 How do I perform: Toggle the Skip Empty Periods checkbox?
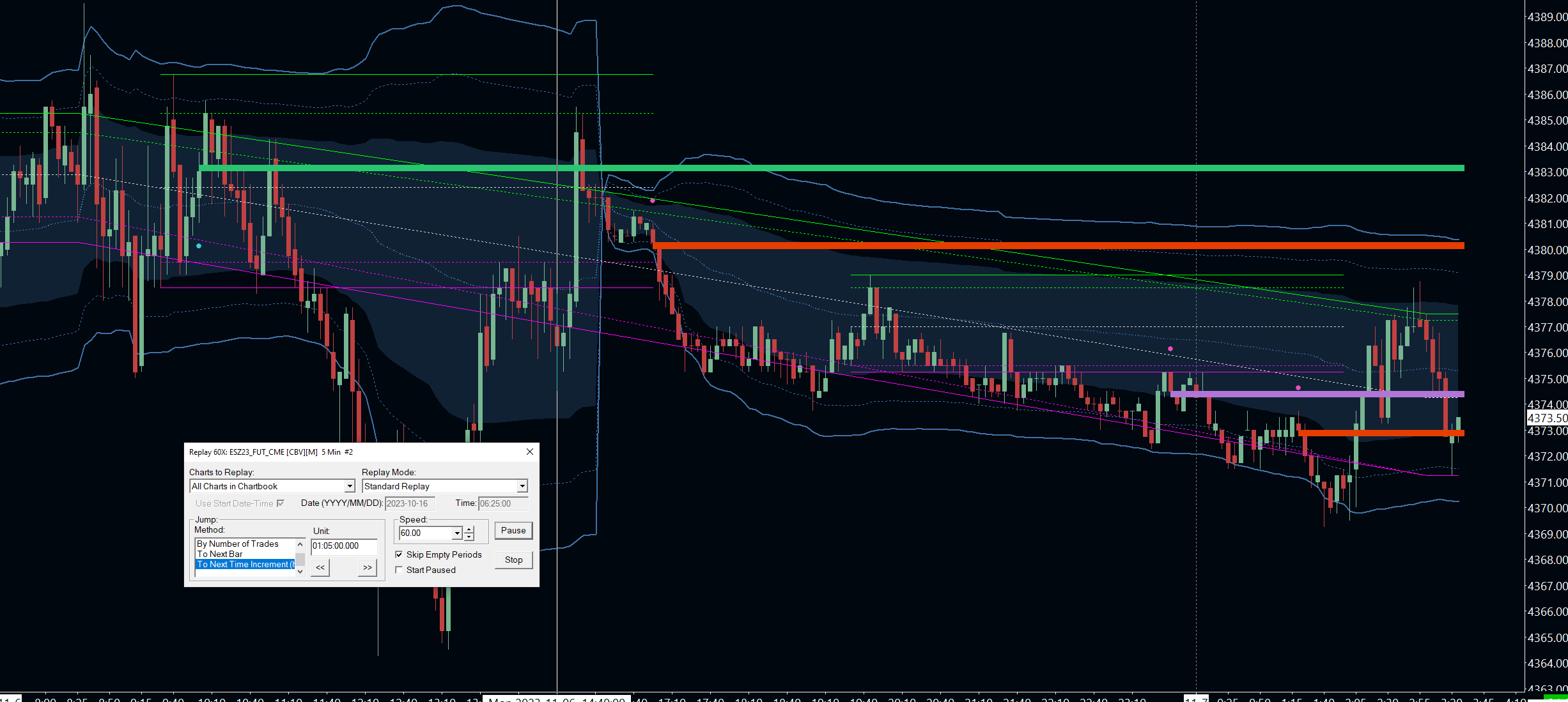coord(399,554)
